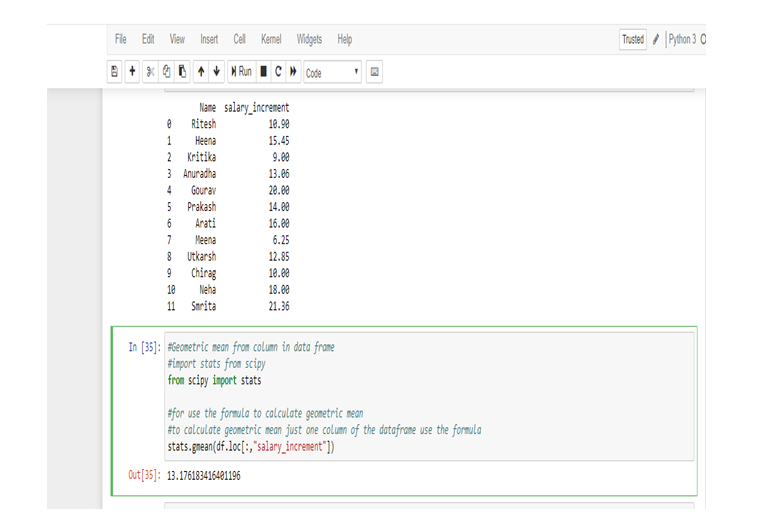Interrupt the kernel with the stop icon
The height and width of the screenshot is (531, 761).
264,72
